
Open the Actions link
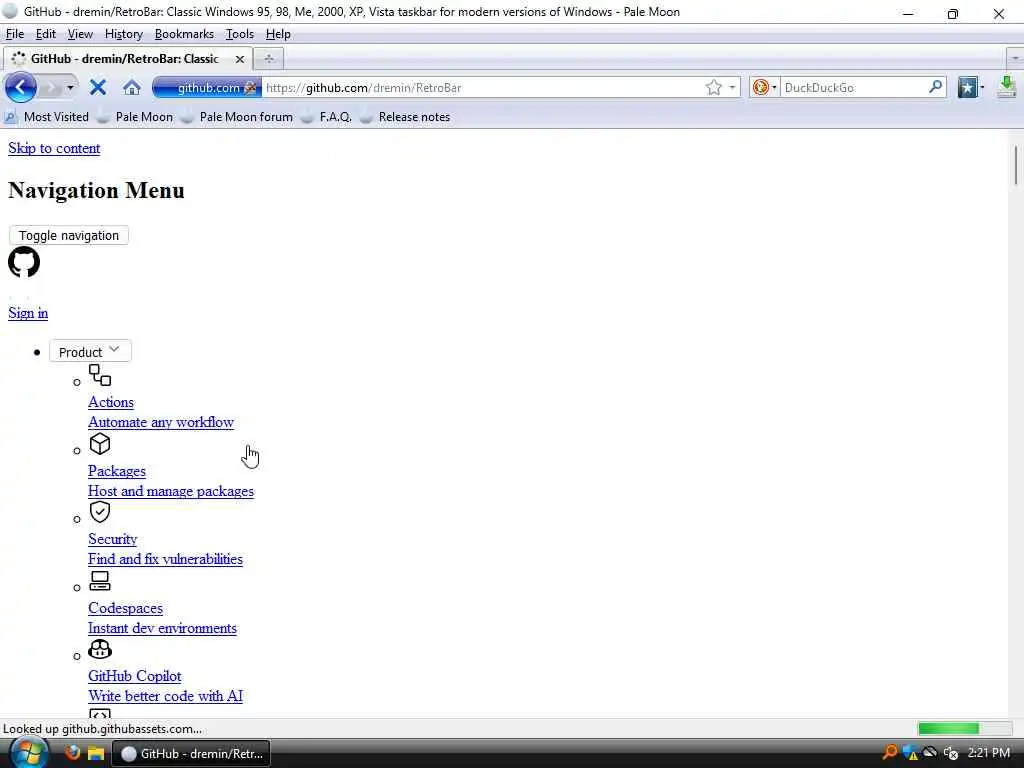[111, 402]
